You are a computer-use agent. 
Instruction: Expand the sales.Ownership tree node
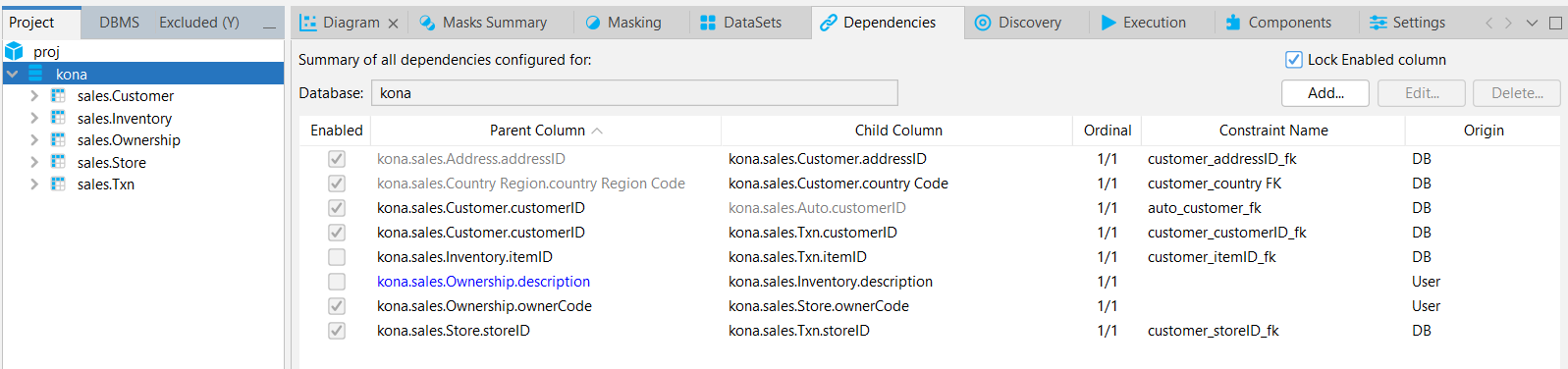[34, 139]
